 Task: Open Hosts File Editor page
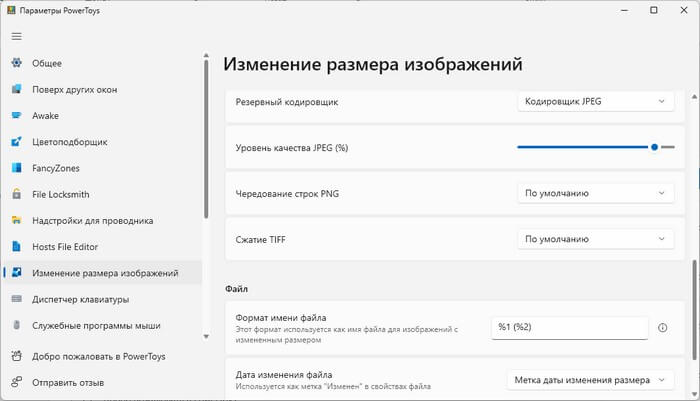pos(103,246)
